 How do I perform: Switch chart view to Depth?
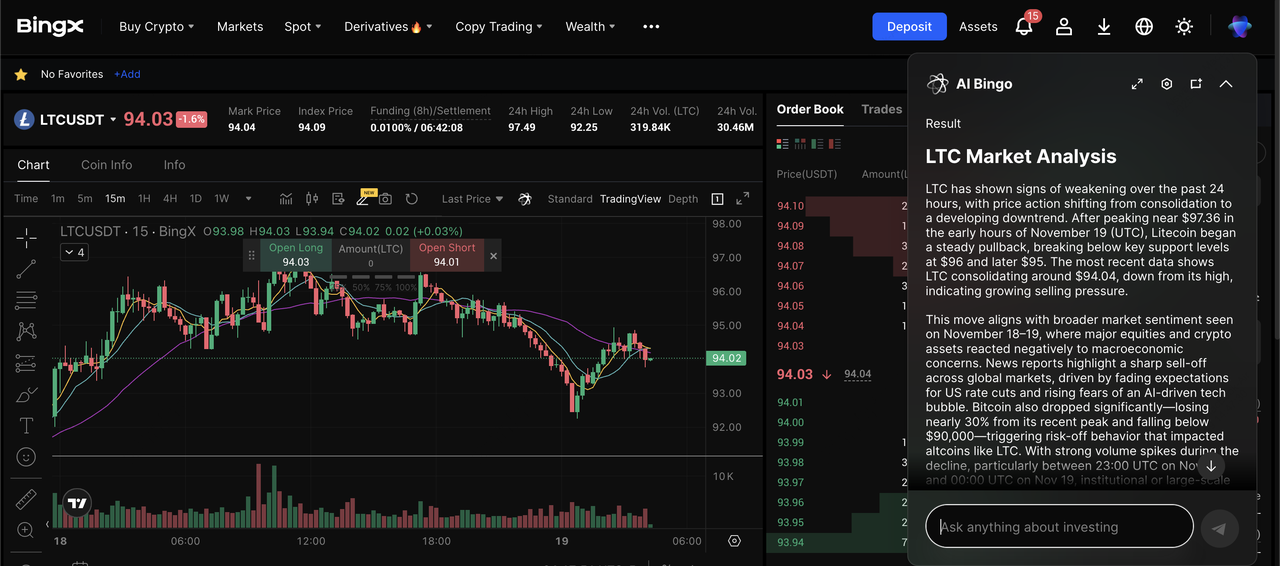pos(683,199)
